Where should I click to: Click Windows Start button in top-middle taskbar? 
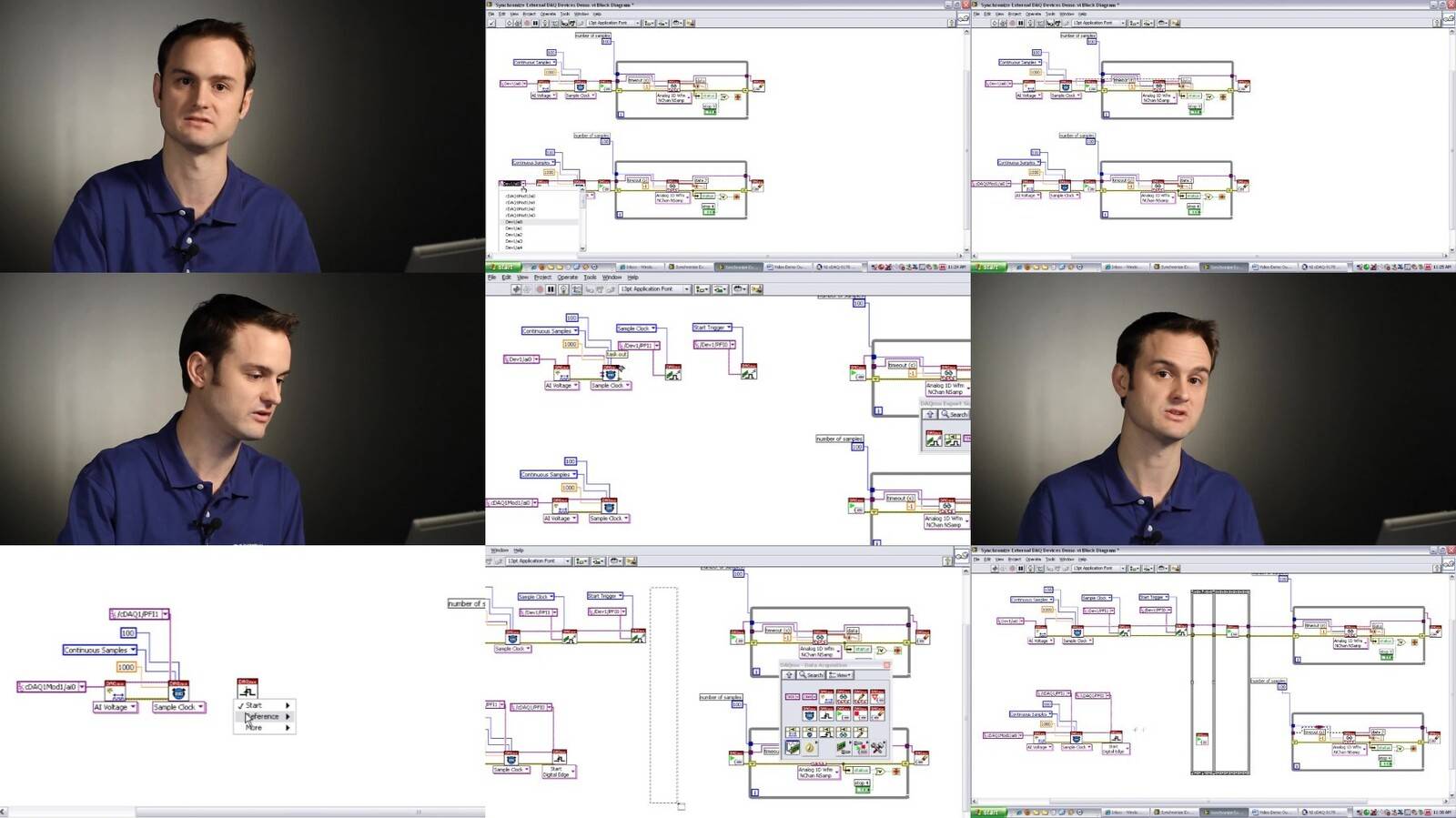coord(503,268)
